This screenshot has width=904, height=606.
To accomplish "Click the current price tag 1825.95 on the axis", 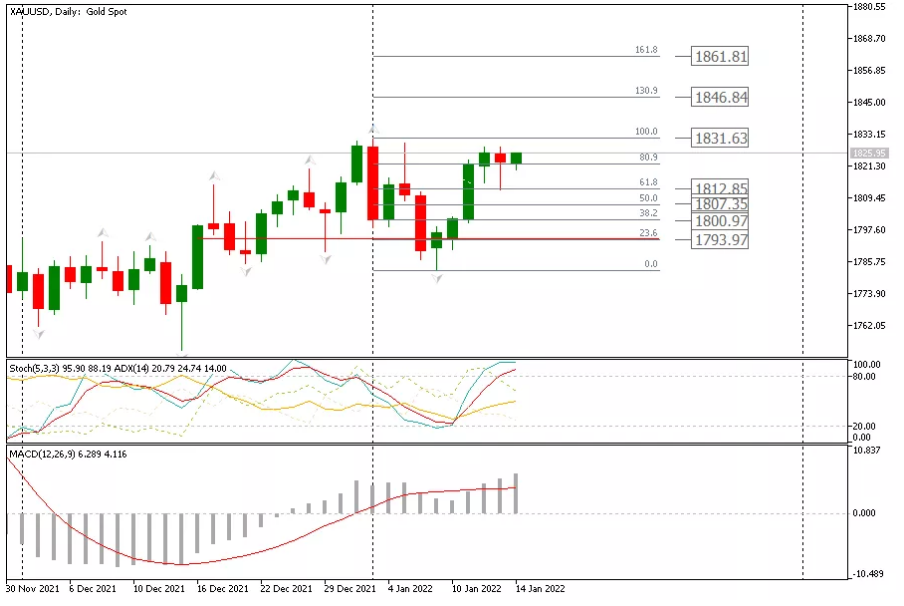I will 869,153.
